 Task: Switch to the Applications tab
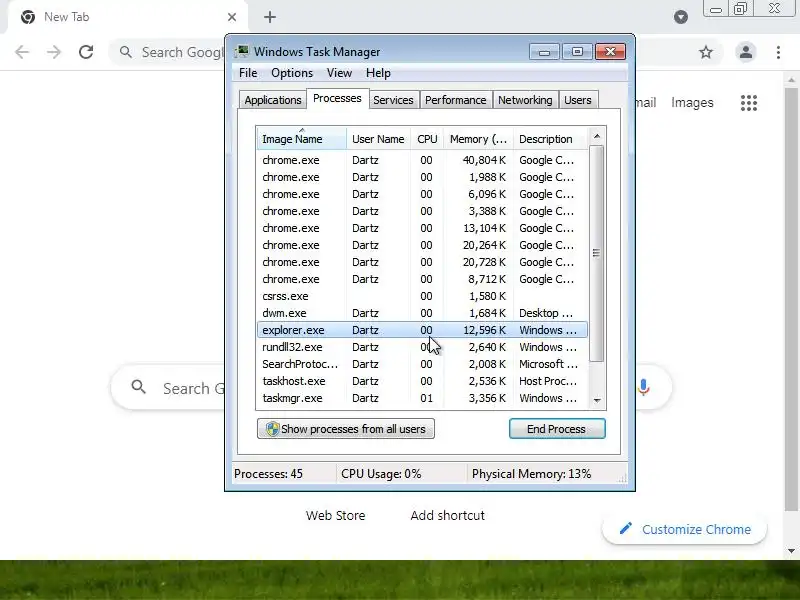point(272,100)
